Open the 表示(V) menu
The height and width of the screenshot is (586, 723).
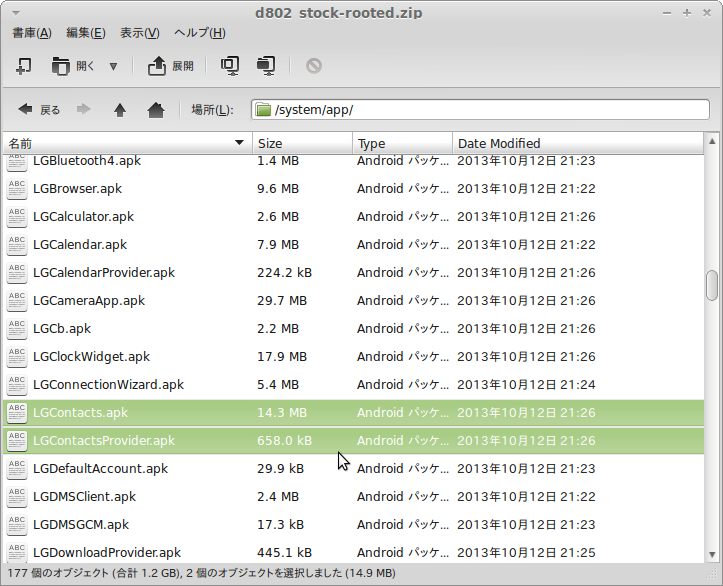(140, 33)
